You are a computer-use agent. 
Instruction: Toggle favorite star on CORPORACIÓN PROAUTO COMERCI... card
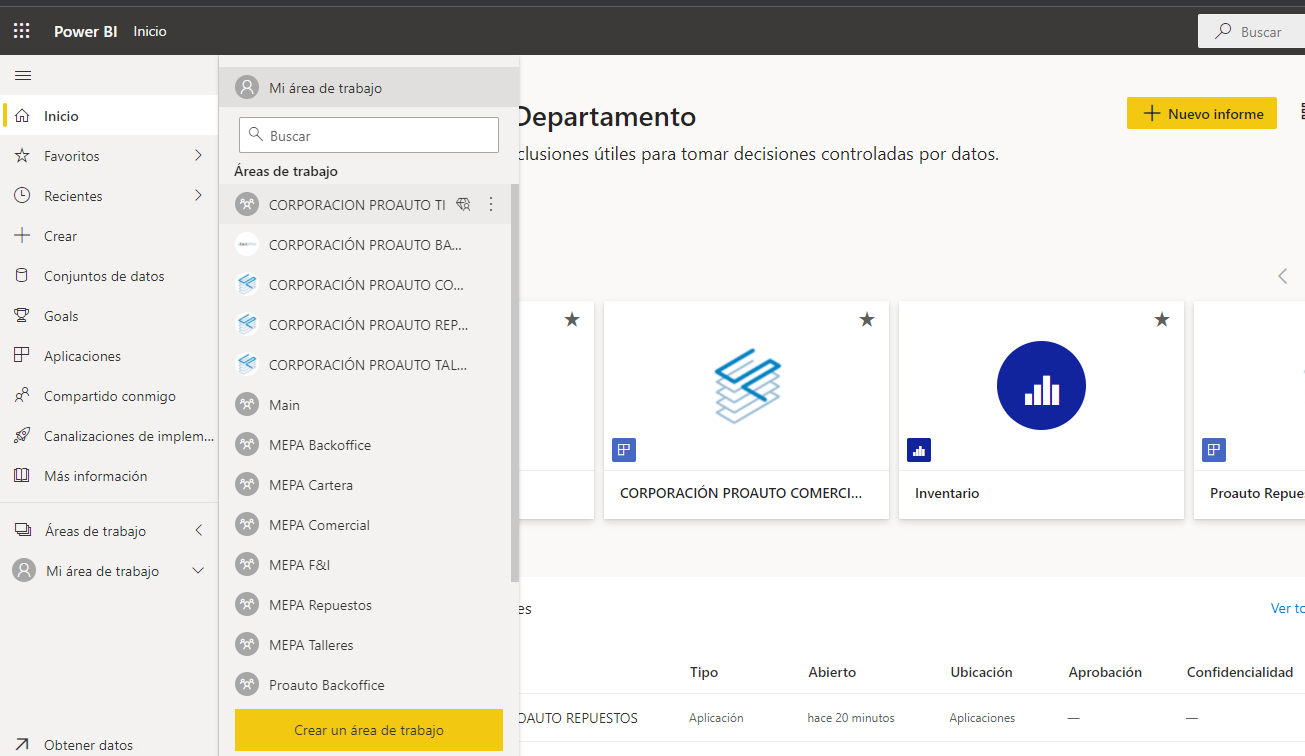click(x=867, y=320)
